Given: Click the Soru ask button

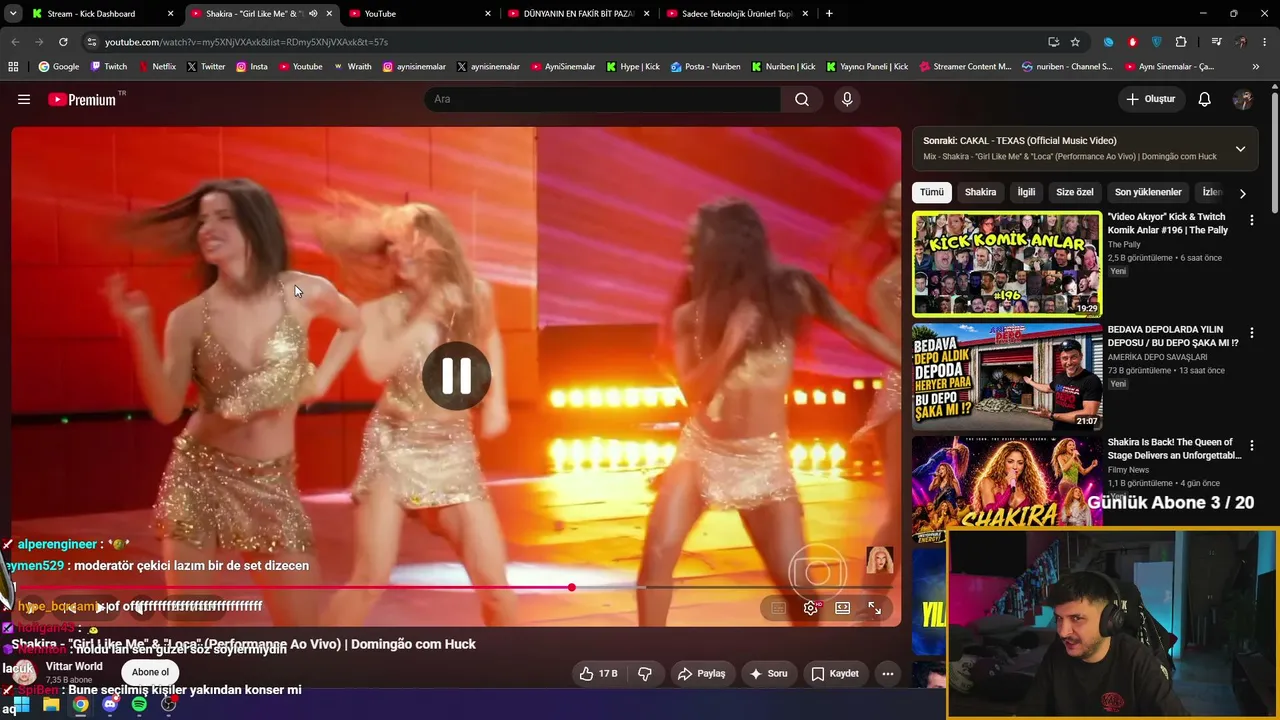Looking at the screenshot, I should click(768, 674).
